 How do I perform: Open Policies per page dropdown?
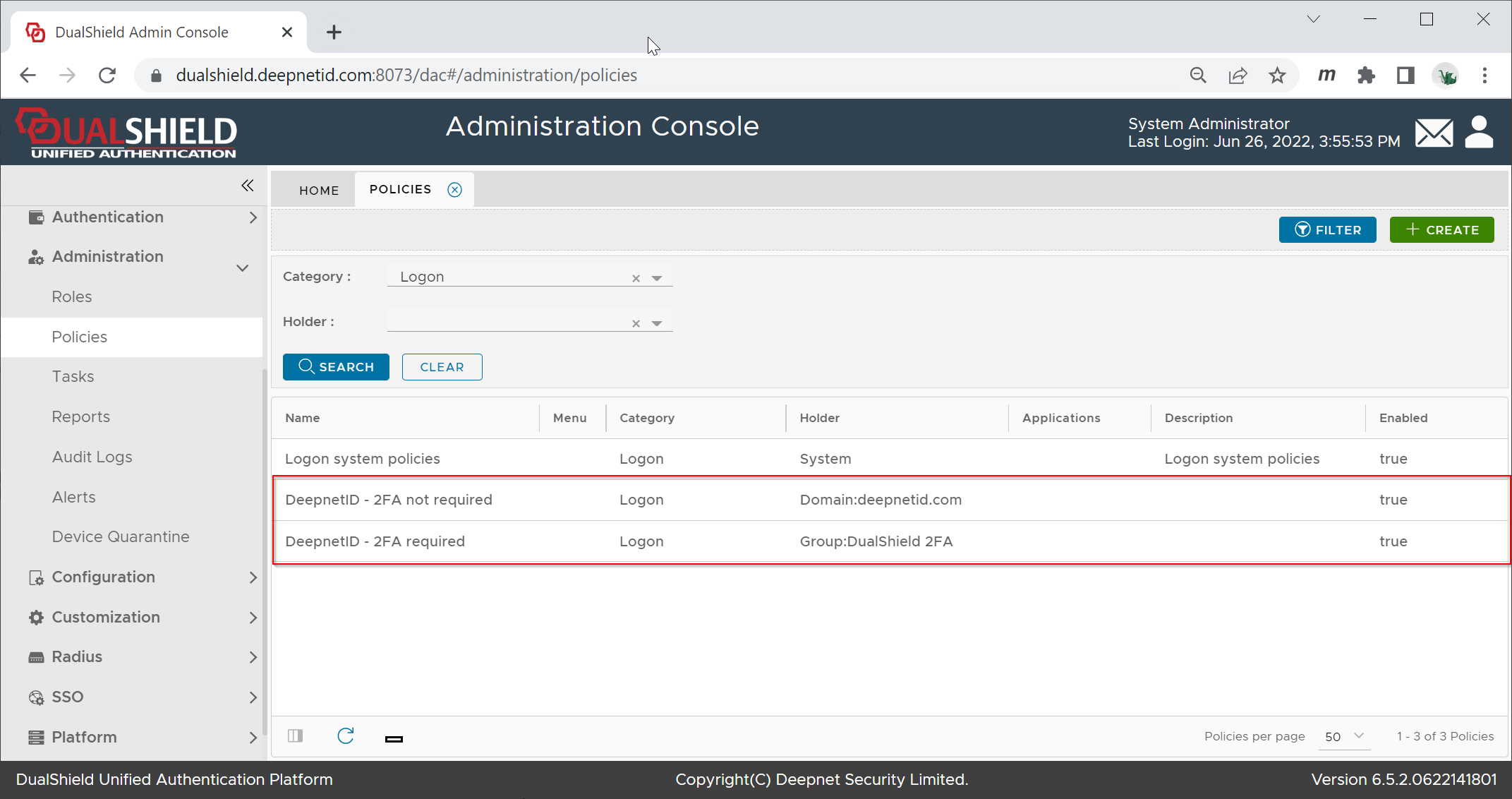pyautogui.click(x=1344, y=736)
